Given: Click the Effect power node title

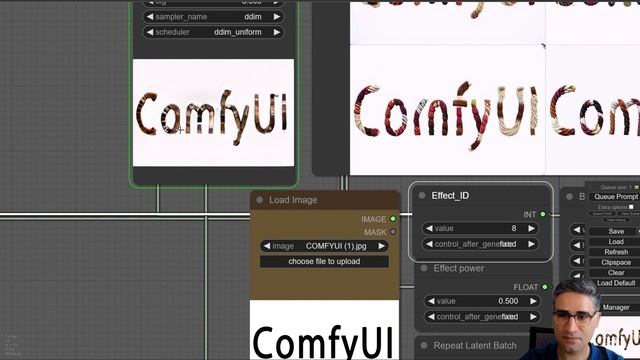Looking at the screenshot, I should click(459, 268).
